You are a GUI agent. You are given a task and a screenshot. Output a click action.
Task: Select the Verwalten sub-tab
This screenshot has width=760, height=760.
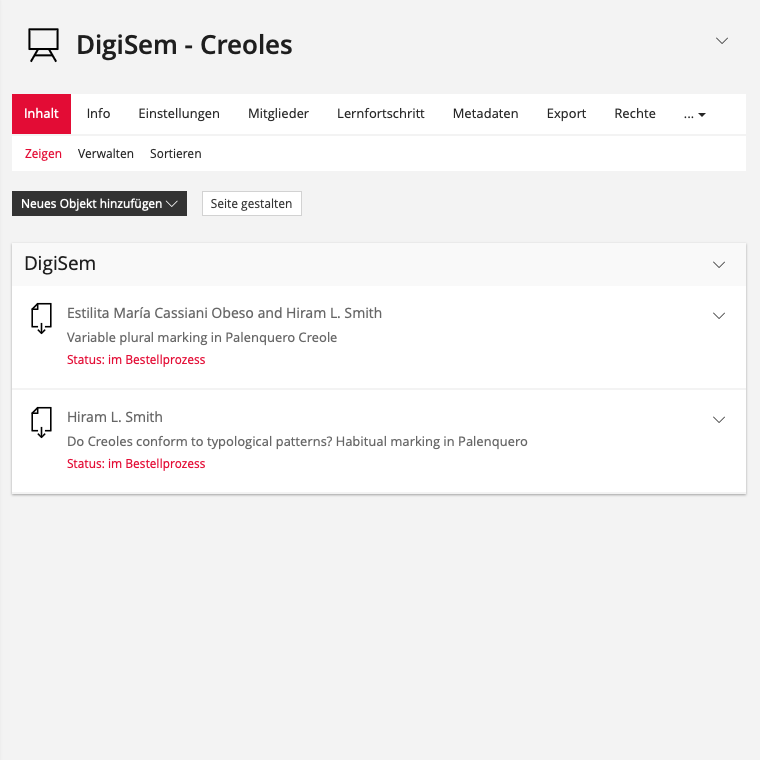pos(106,154)
